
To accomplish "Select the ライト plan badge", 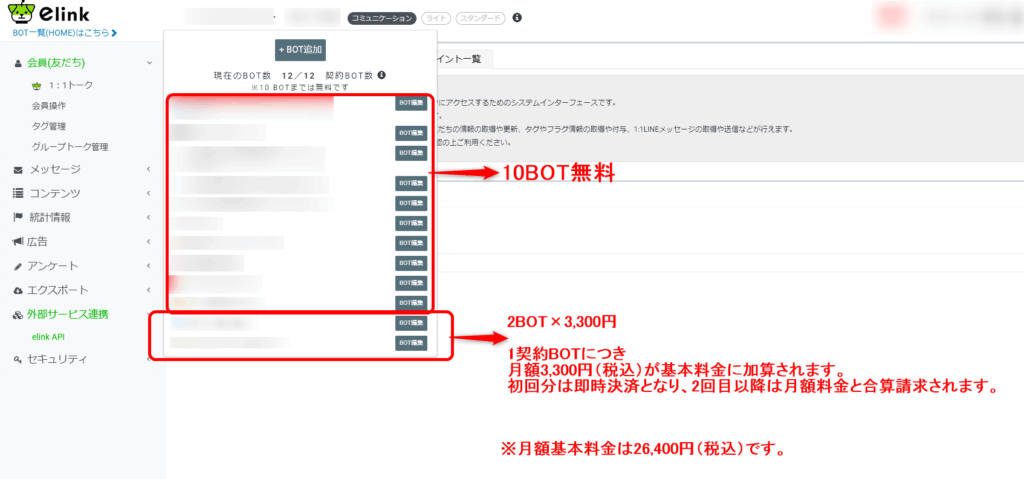I will pyautogui.click(x=435, y=18).
